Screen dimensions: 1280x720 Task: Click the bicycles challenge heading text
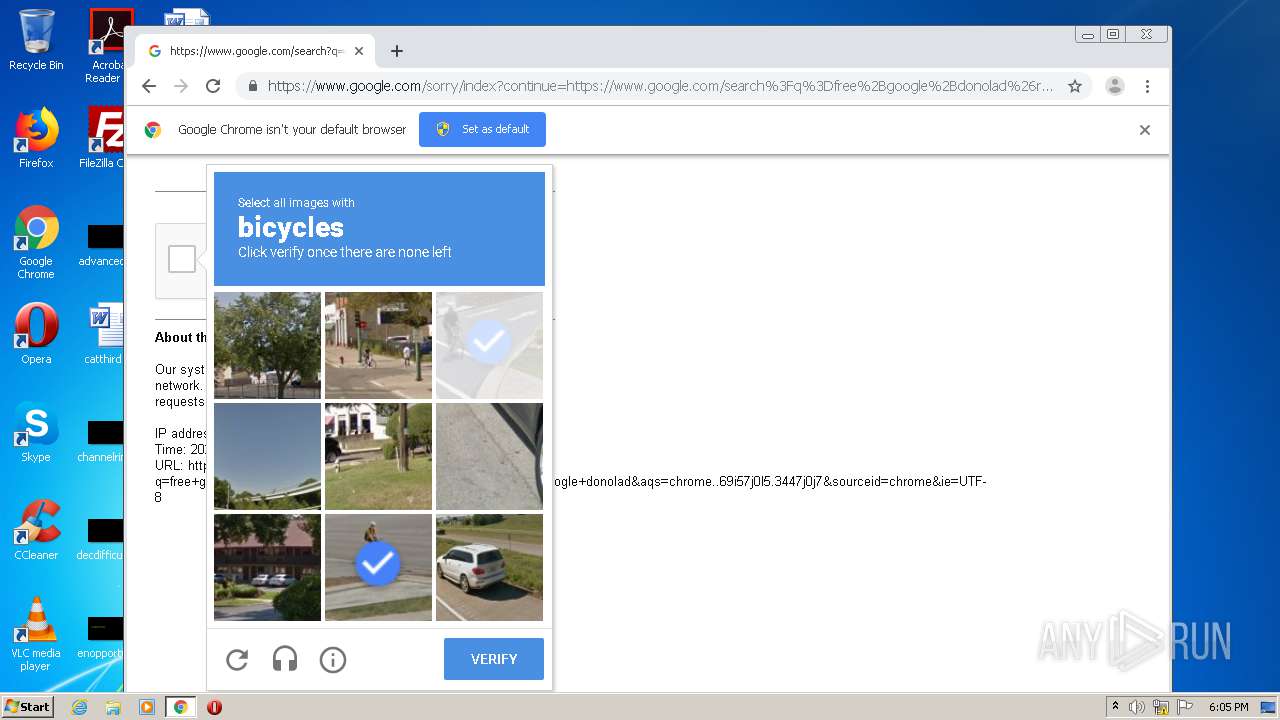[x=290, y=228]
